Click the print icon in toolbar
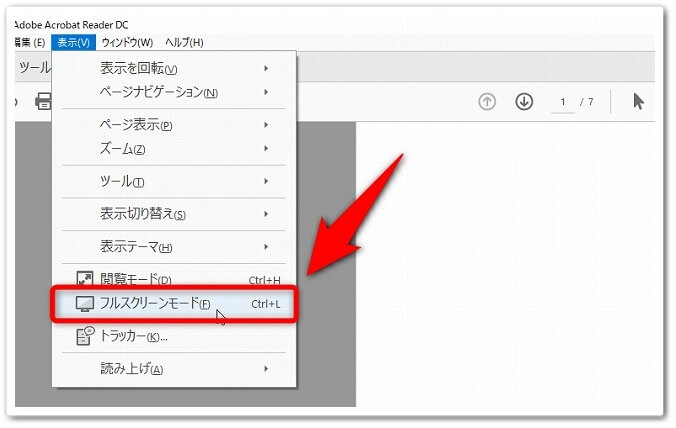The width and height of the screenshot is (676, 428). click(x=43, y=101)
